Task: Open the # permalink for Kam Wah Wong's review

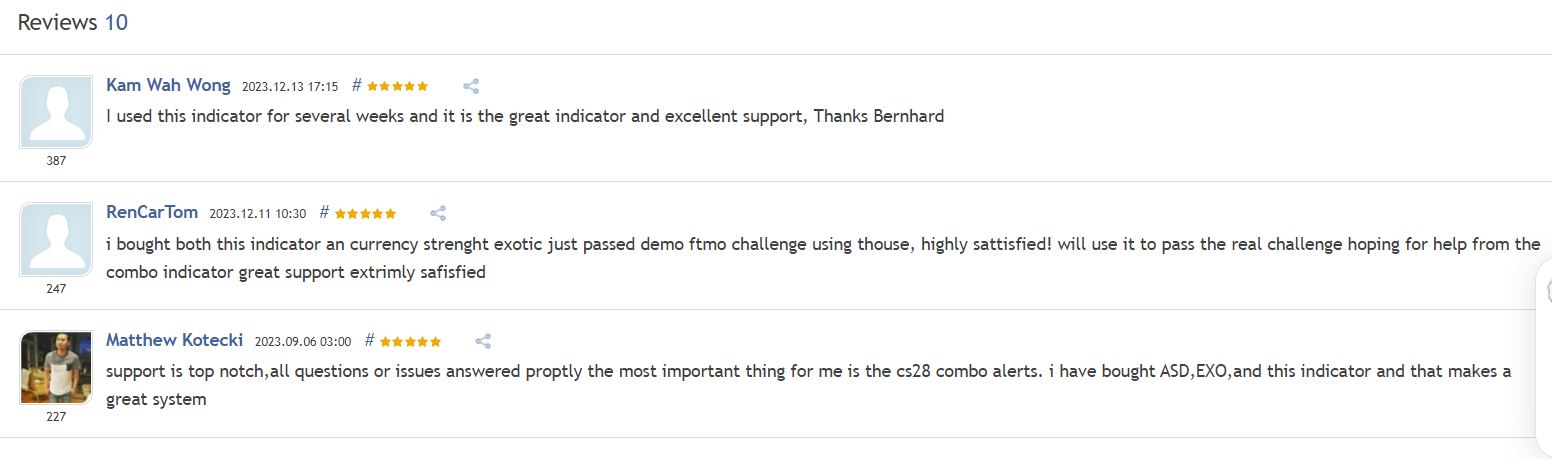Action: tap(356, 86)
